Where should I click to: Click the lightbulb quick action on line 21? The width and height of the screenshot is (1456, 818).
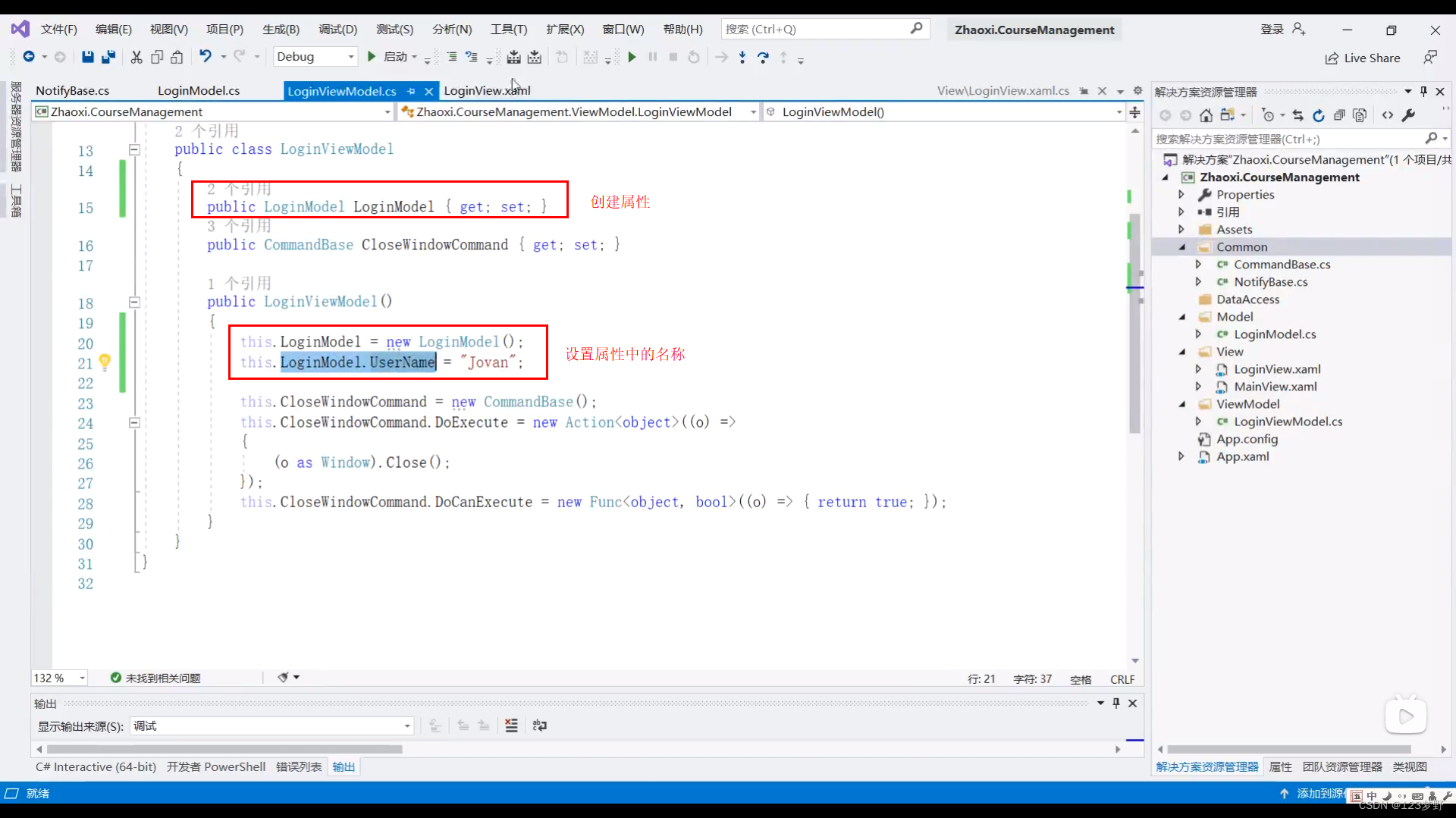[x=105, y=362]
